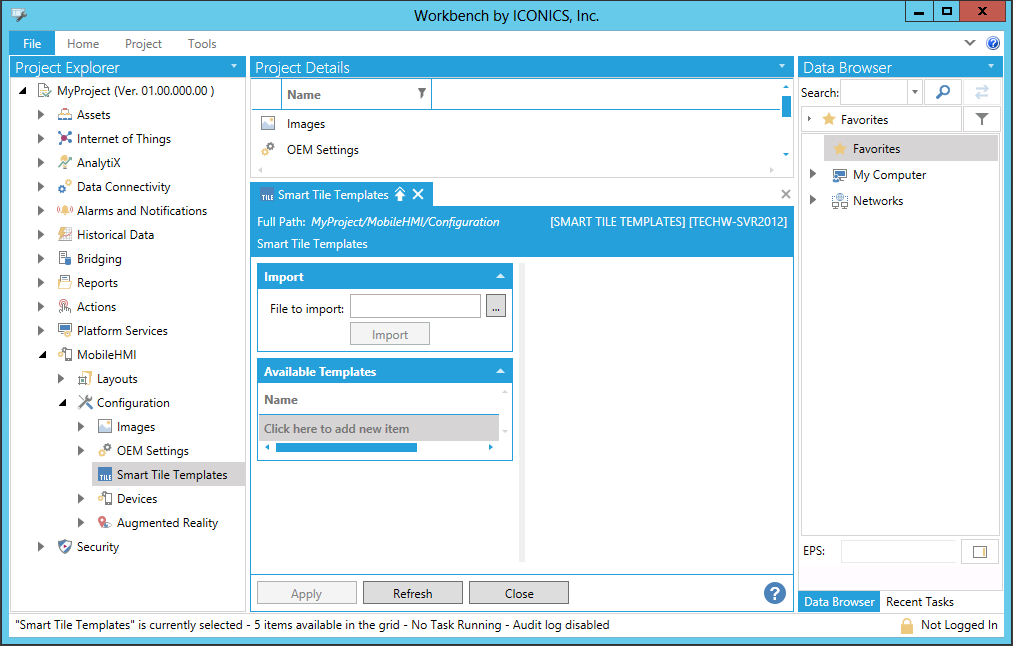This screenshot has width=1013, height=646.
Task: Click the Internet of Things icon
Action: pyautogui.click(x=65, y=139)
